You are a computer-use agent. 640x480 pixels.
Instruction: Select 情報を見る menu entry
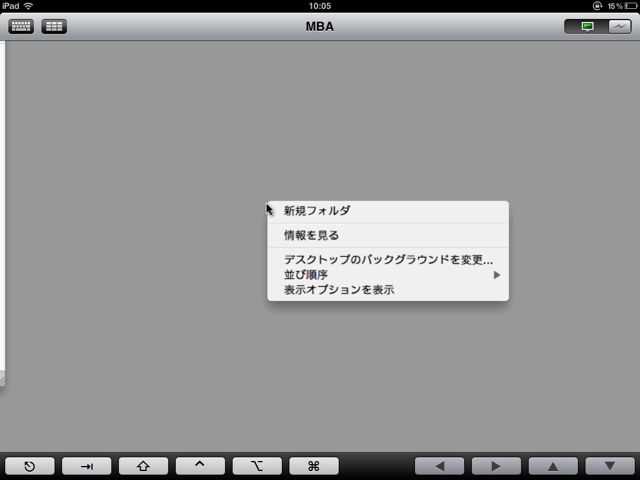(388, 235)
